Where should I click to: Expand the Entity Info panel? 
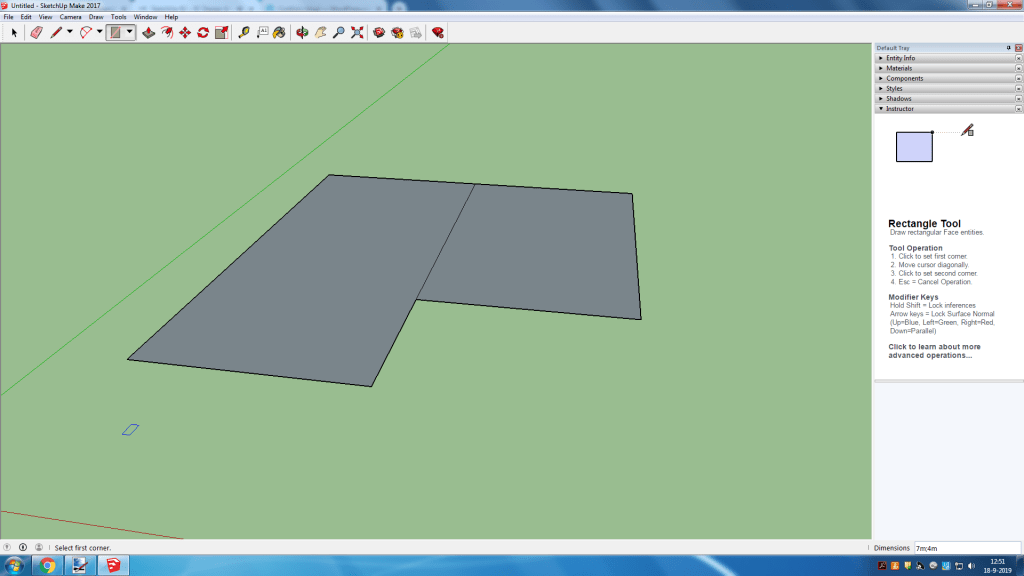[900, 58]
